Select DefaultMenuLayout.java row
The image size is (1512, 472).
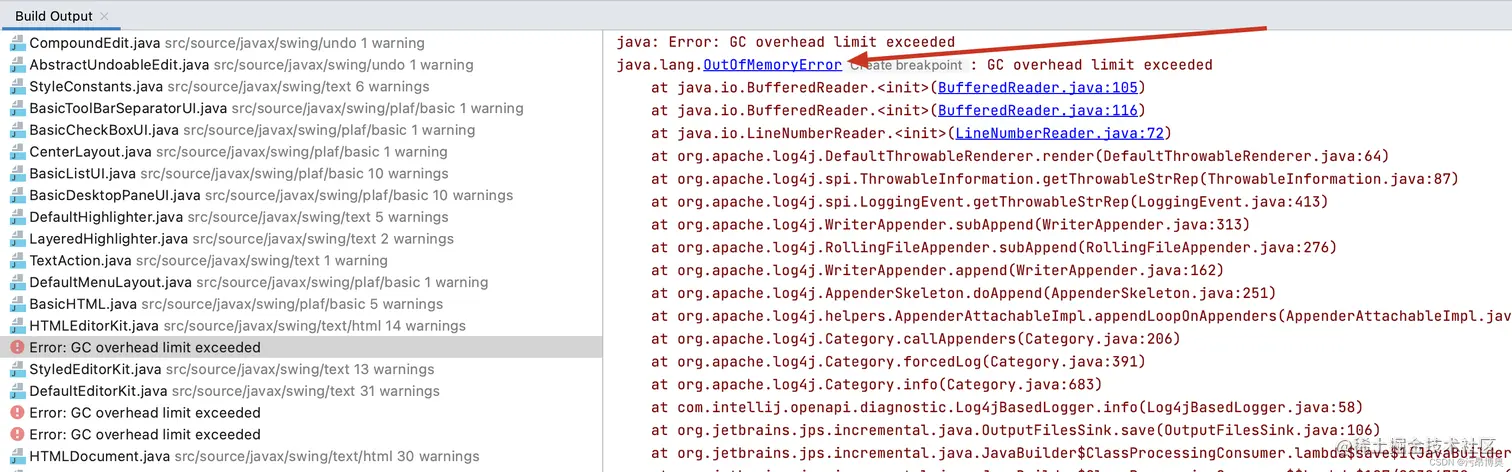302,282
